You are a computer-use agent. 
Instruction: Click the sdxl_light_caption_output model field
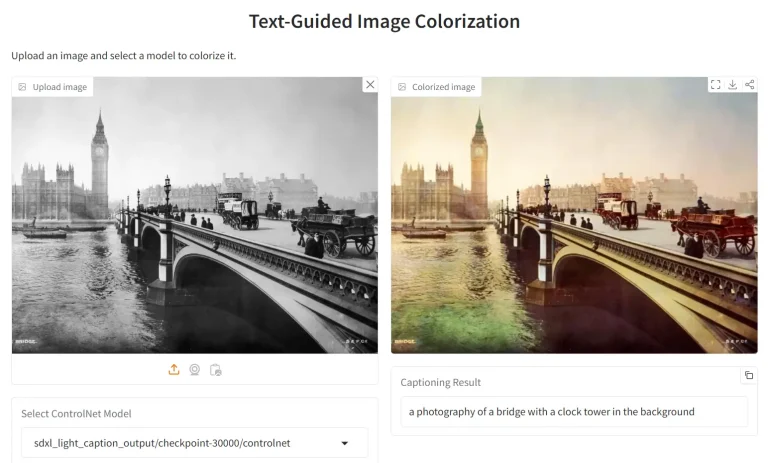pyautogui.click(x=194, y=443)
